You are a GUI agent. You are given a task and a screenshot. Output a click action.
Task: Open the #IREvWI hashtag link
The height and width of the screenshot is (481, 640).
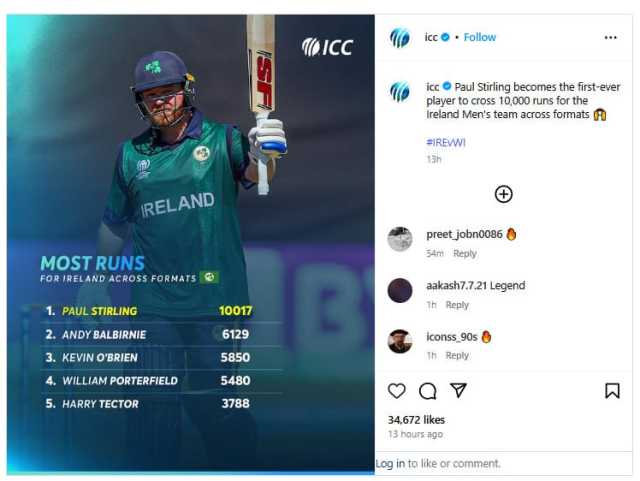pos(446,142)
